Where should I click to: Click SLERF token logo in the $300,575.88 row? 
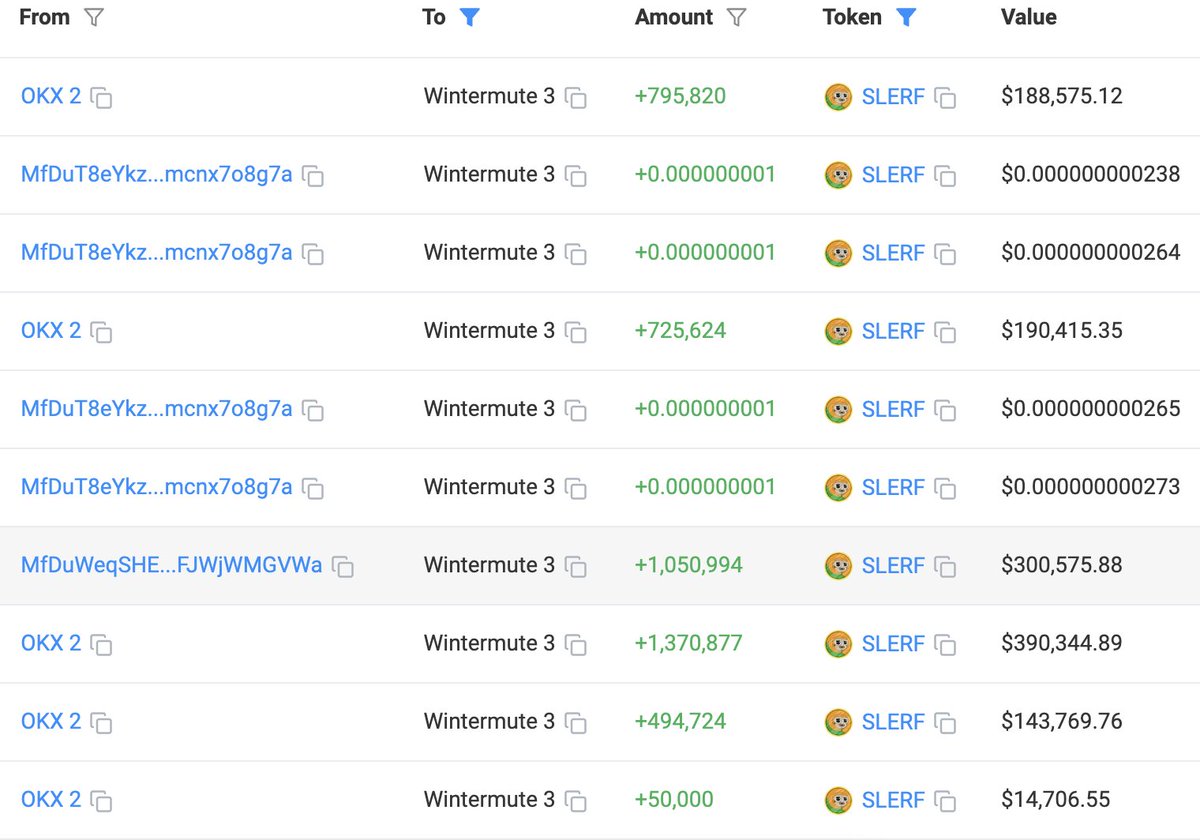click(838, 566)
